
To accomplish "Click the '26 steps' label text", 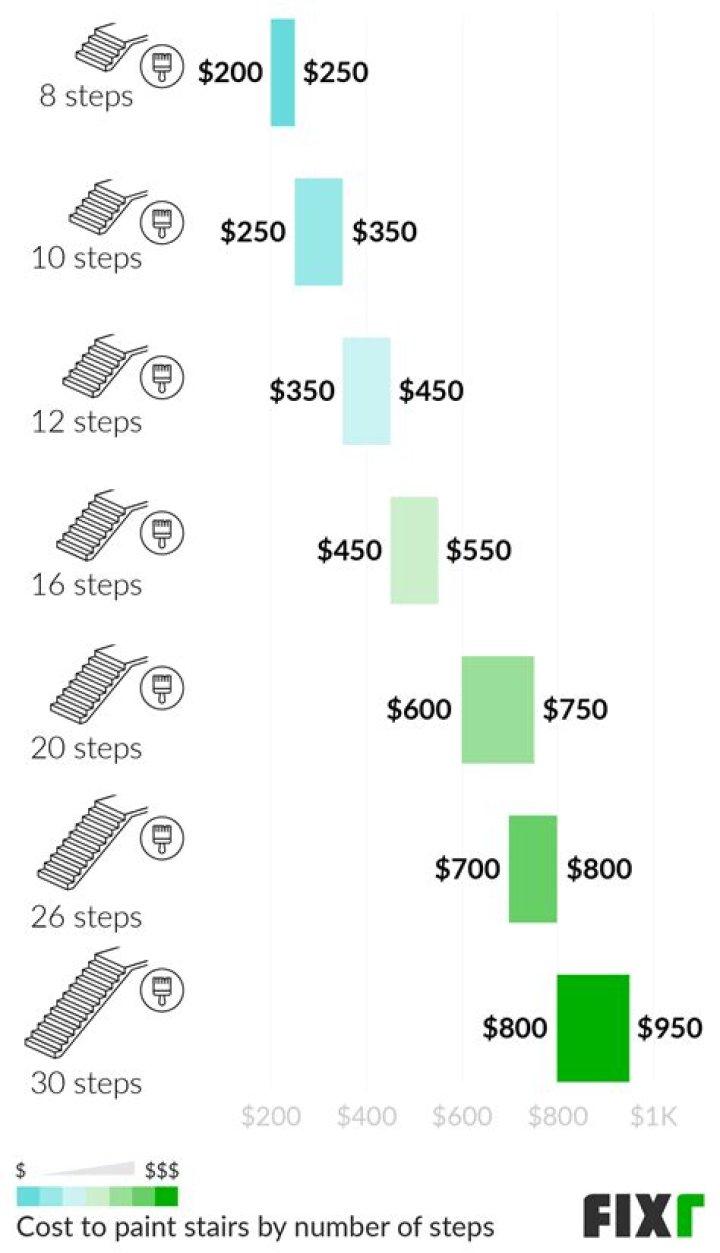I will [x=86, y=916].
